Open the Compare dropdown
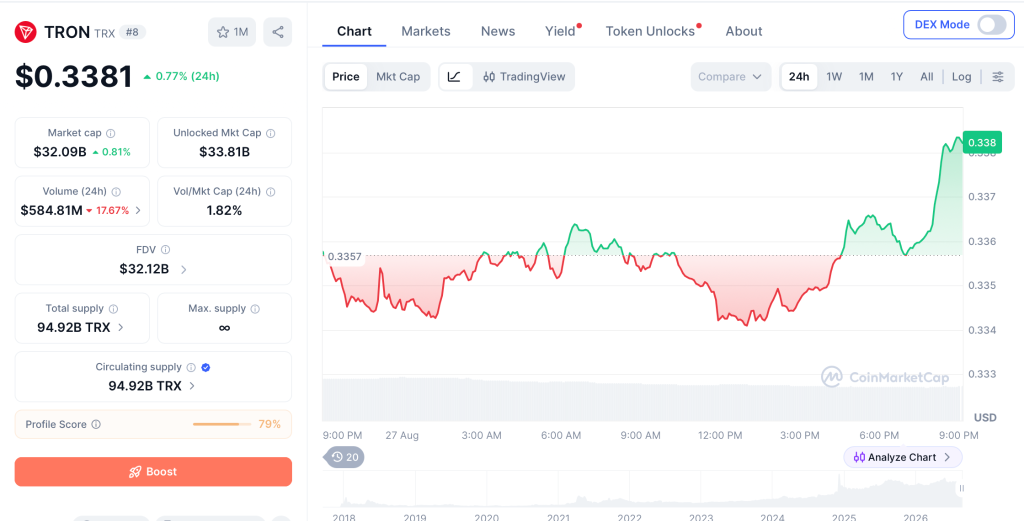Screen dimensions: 1024x521 (x=730, y=76)
